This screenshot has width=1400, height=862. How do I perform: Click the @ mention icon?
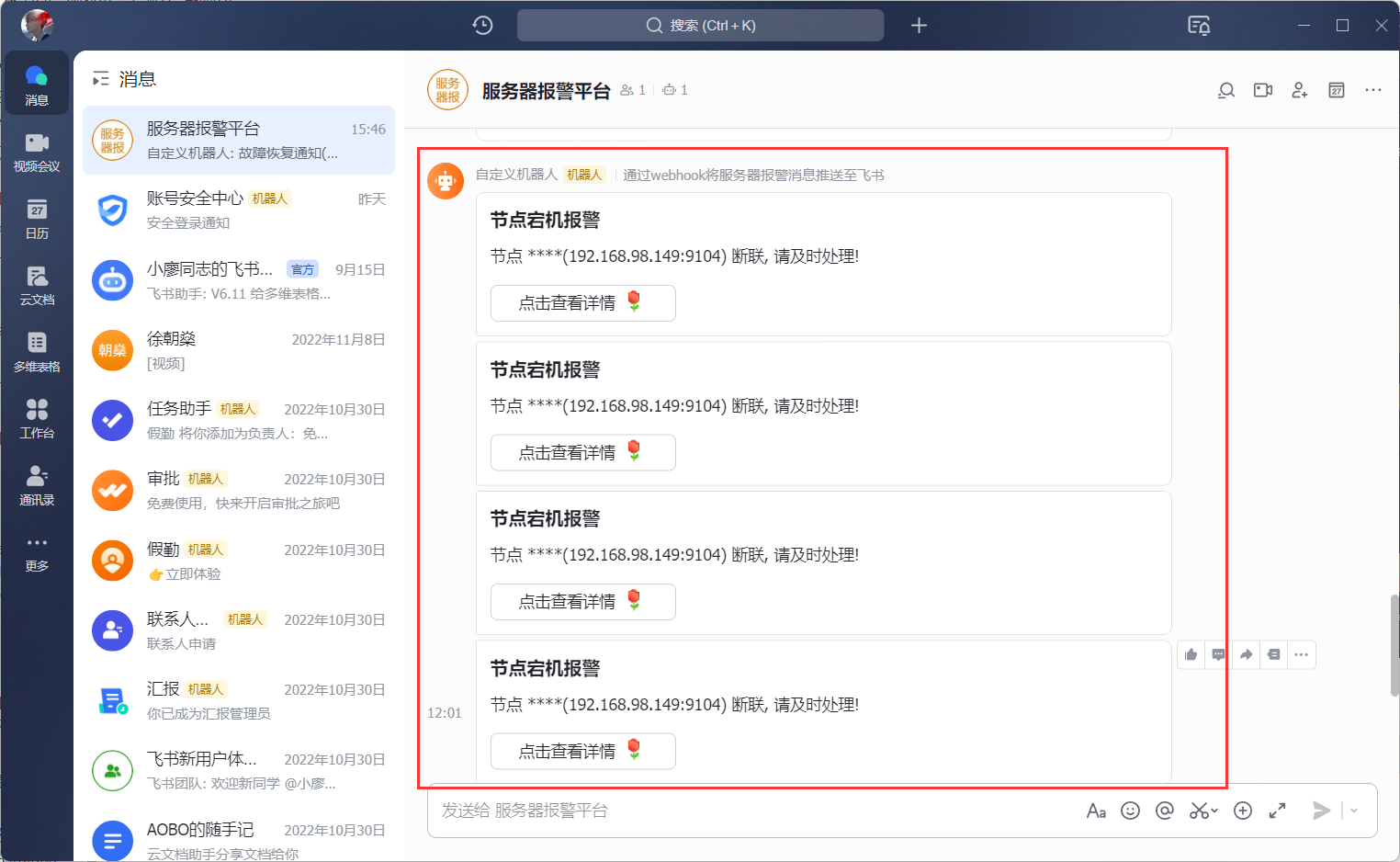click(1165, 811)
